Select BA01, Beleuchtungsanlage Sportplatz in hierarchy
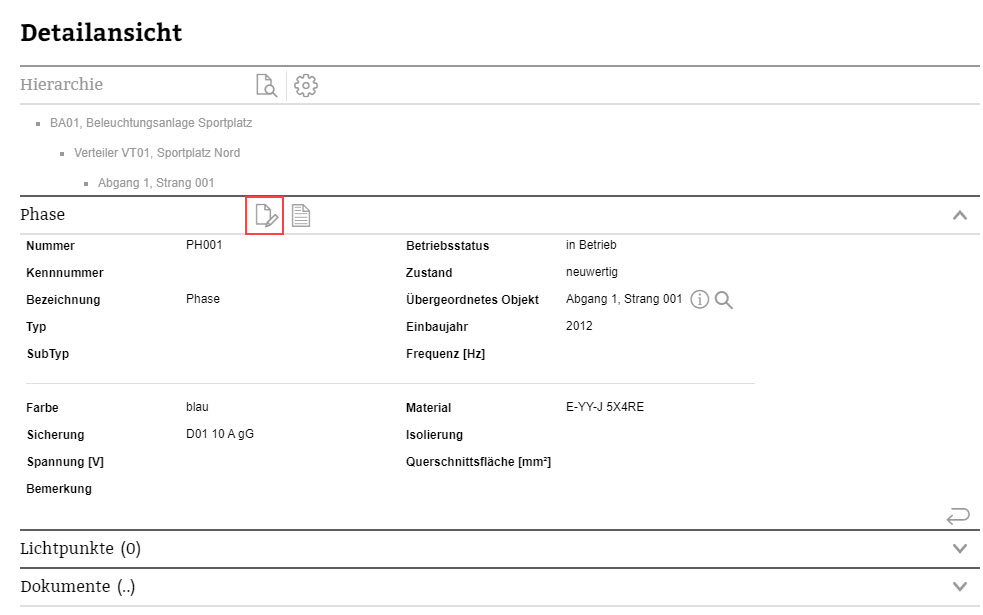This screenshot has height=615, width=983. [x=151, y=124]
